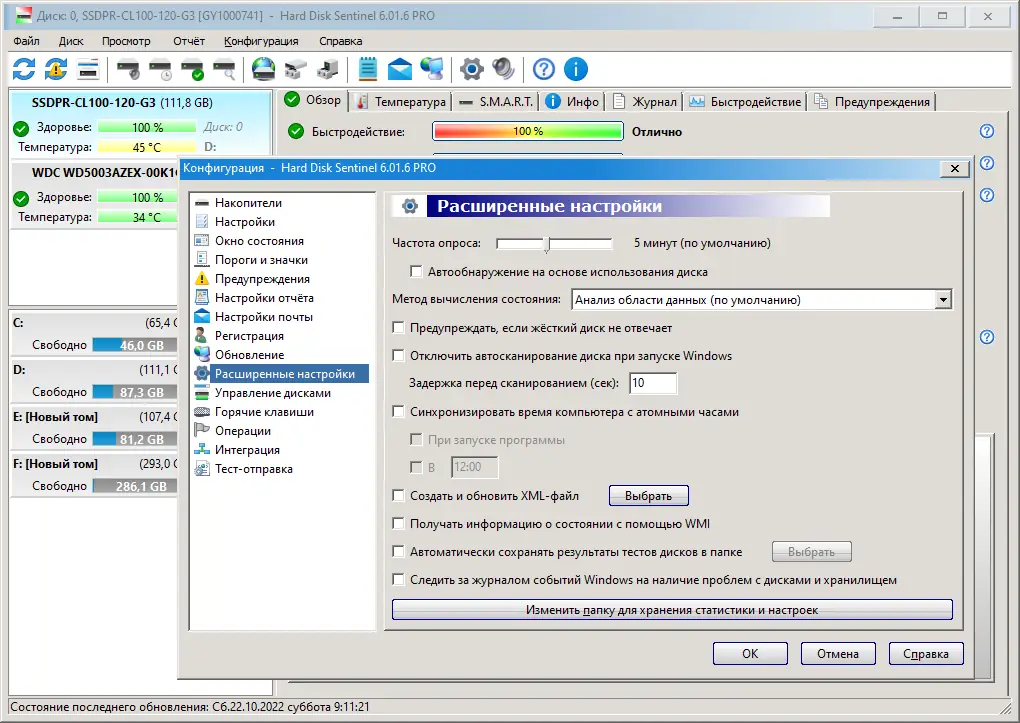This screenshot has width=1020, height=723.
Task: Open the email report envelope icon
Action: click(400, 69)
